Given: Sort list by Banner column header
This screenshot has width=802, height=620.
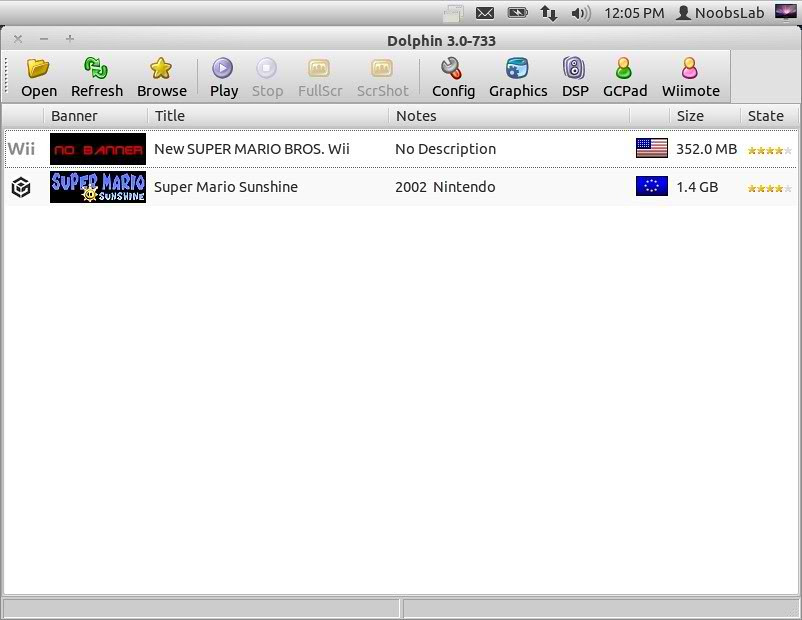Looking at the screenshot, I should pyautogui.click(x=96, y=116).
